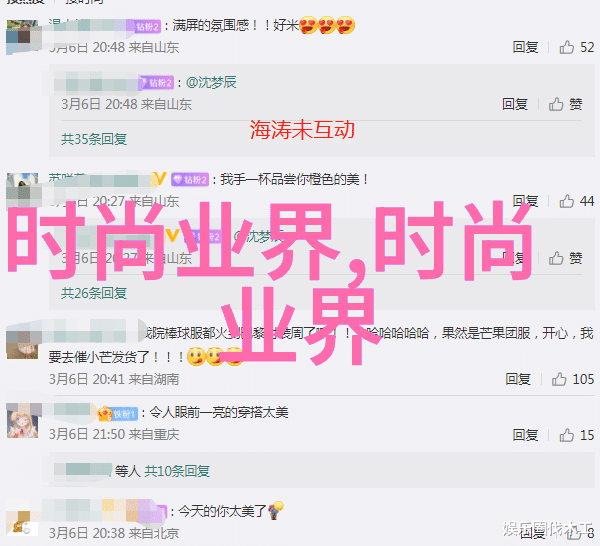This screenshot has height=546, width=600.
Task: Open the avatar of the 令人眼前一亮 commenter
Action: pyautogui.click(x=23, y=420)
